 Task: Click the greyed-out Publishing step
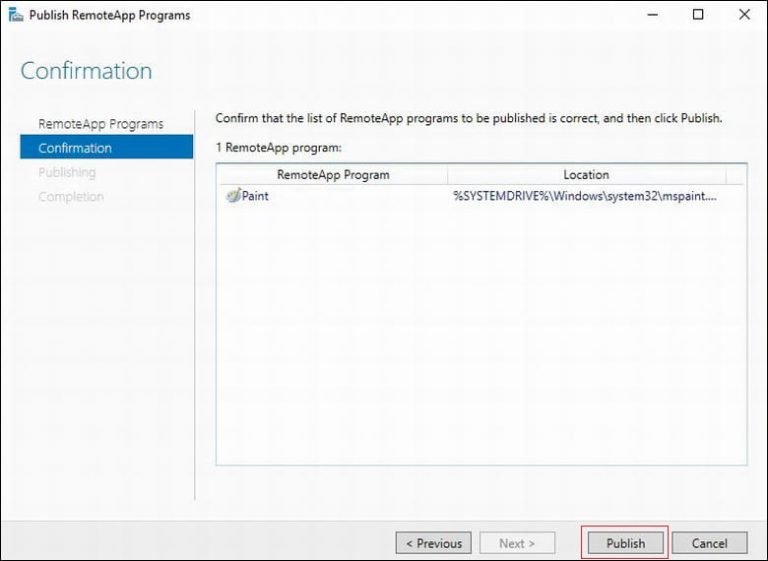[x=67, y=172]
